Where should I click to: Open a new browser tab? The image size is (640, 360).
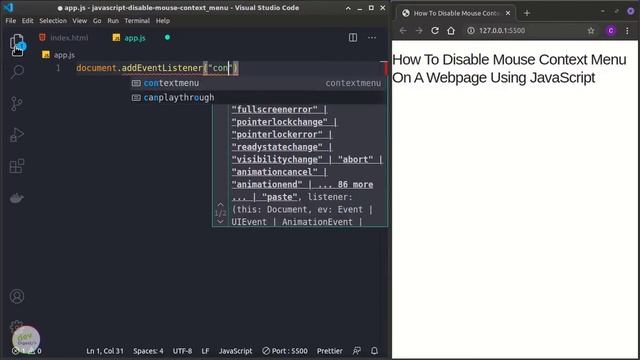point(527,13)
